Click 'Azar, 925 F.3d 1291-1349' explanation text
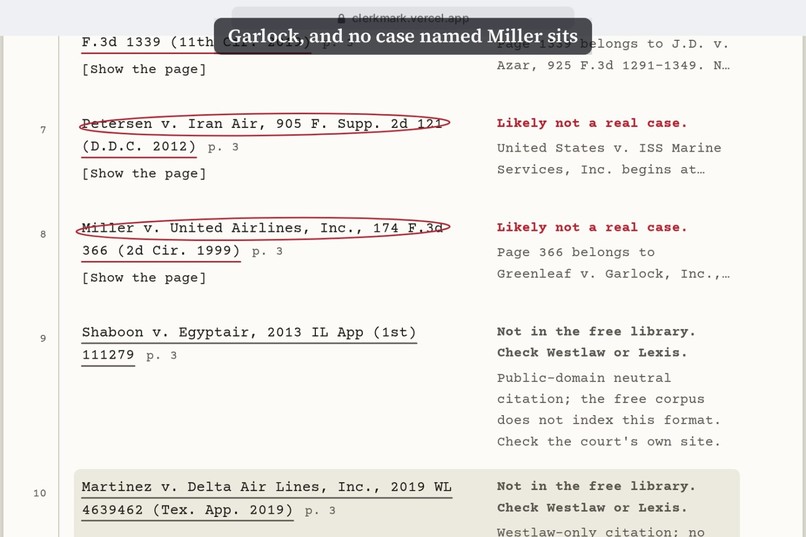 [x=613, y=66]
